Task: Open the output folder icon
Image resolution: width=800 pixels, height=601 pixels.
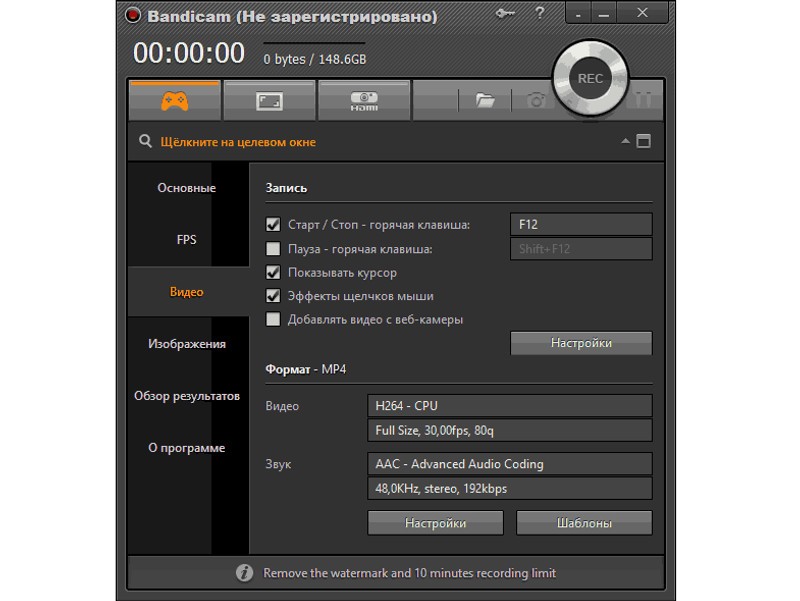Action: tap(485, 100)
